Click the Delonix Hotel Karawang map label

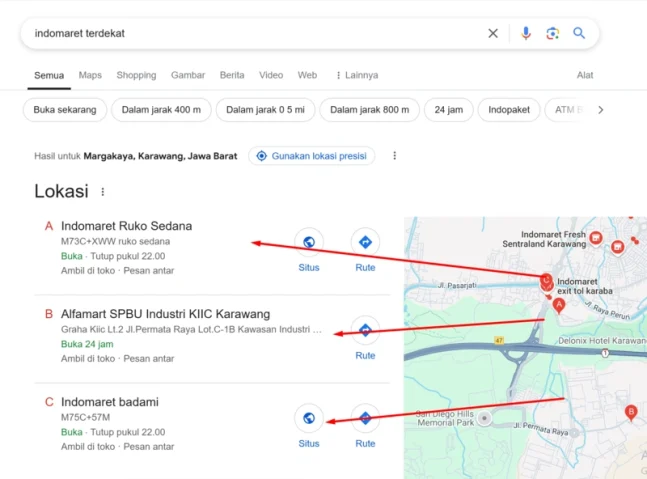pyautogui.click(x=602, y=341)
